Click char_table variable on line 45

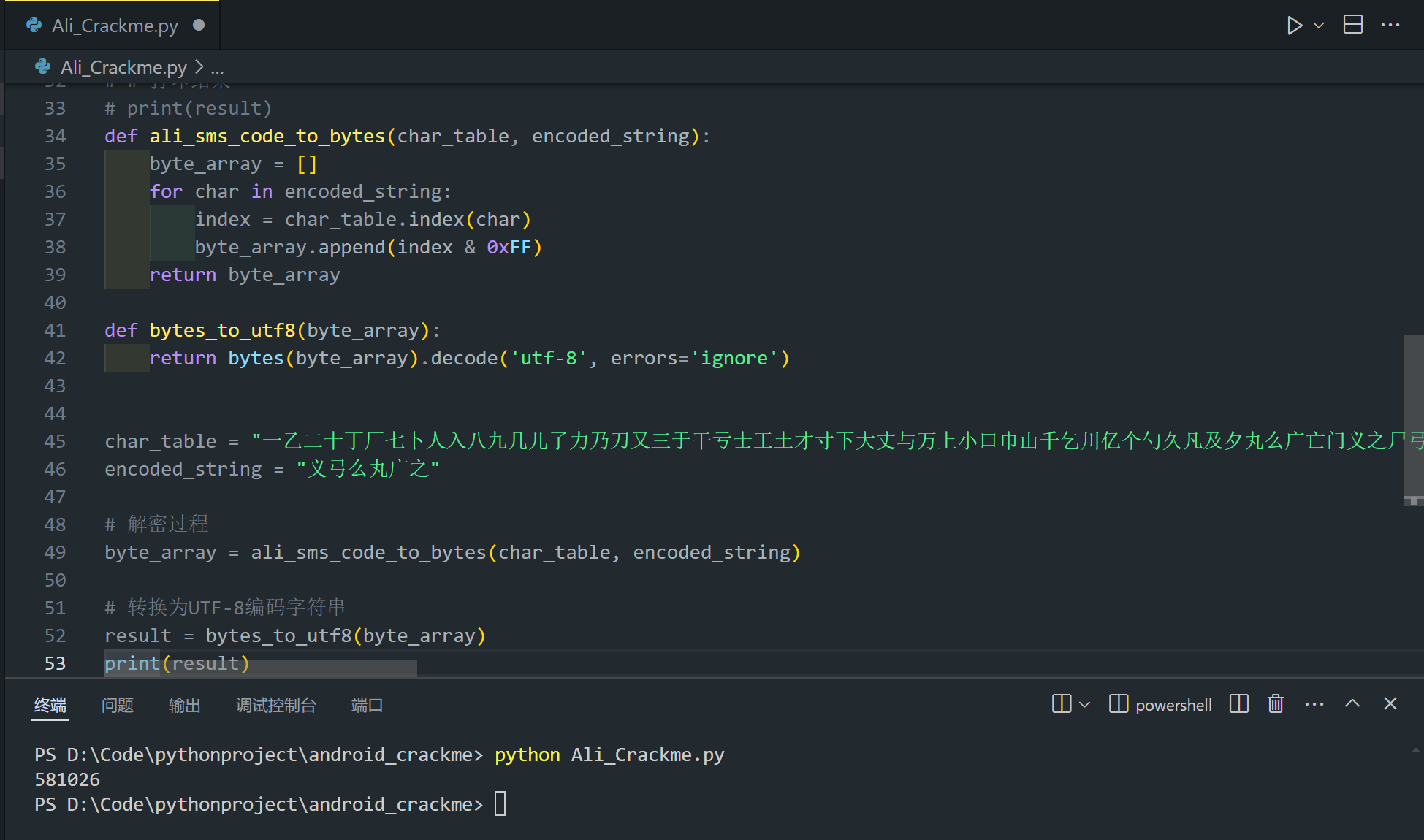(161, 442)
